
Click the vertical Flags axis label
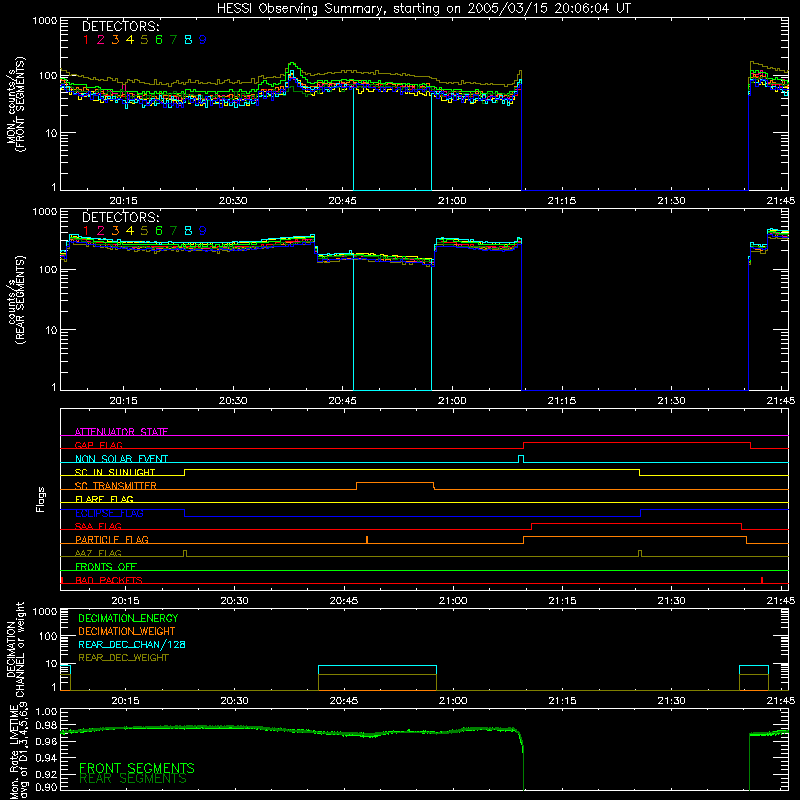[41, 499]
